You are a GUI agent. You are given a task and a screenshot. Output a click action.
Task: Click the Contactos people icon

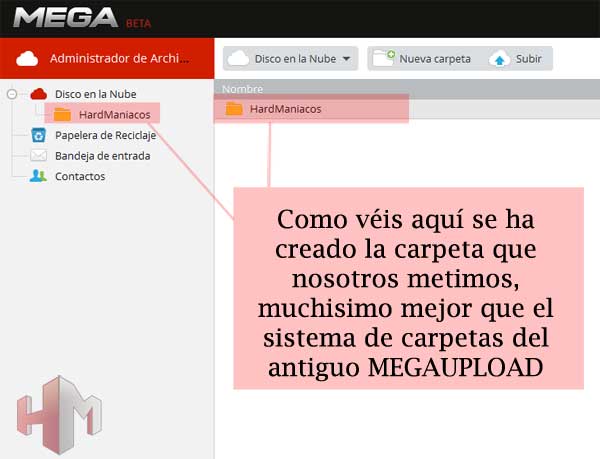(38, 176)
